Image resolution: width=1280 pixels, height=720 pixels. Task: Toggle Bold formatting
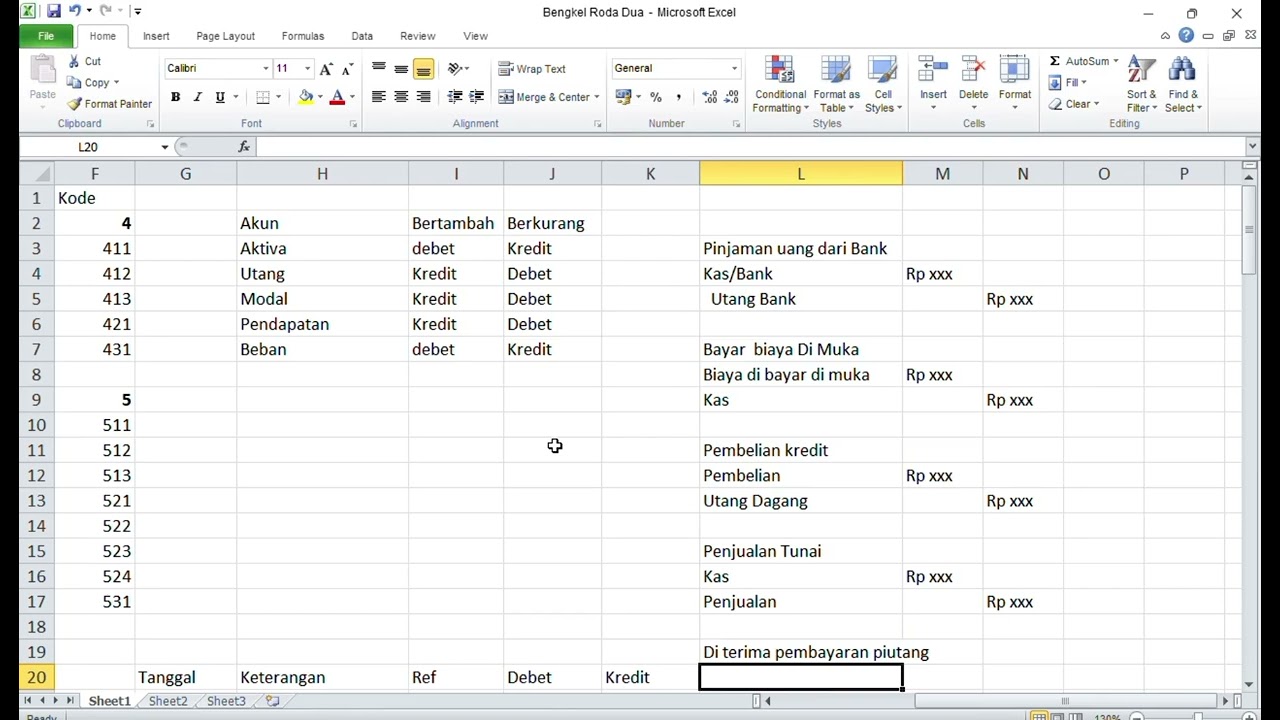[x=175, y=97]
